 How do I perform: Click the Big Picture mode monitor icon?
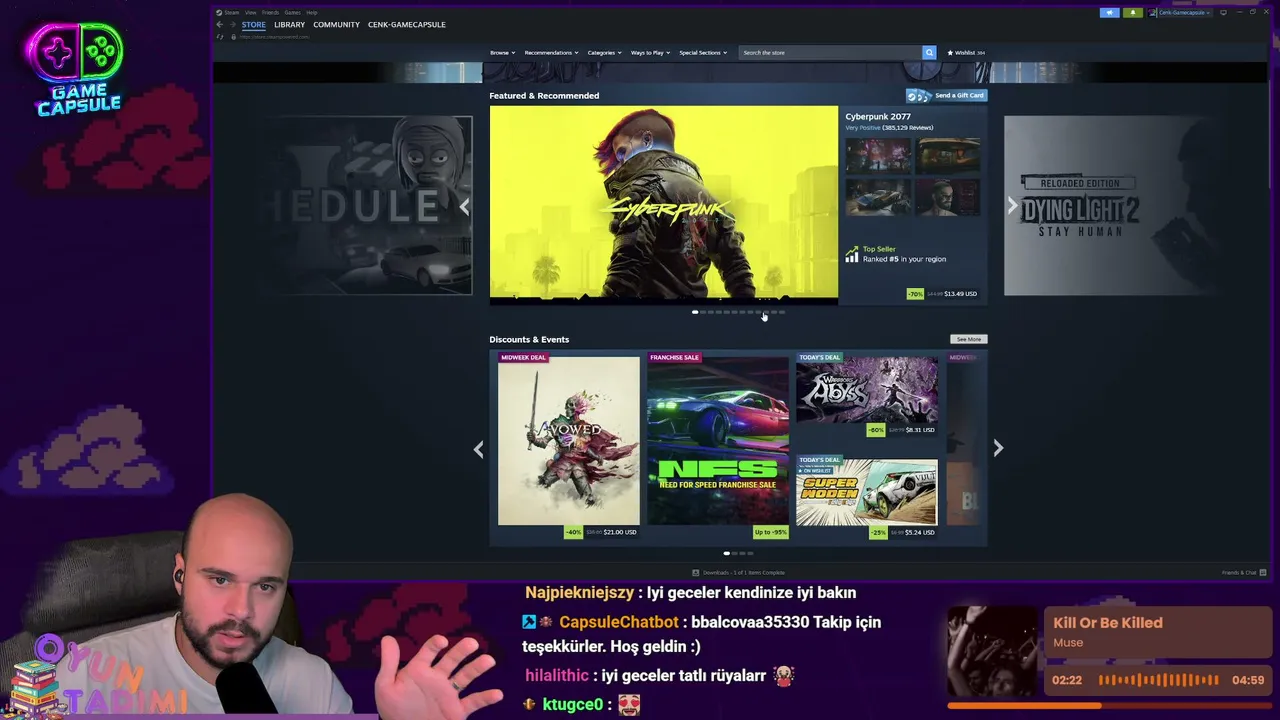1223,12
